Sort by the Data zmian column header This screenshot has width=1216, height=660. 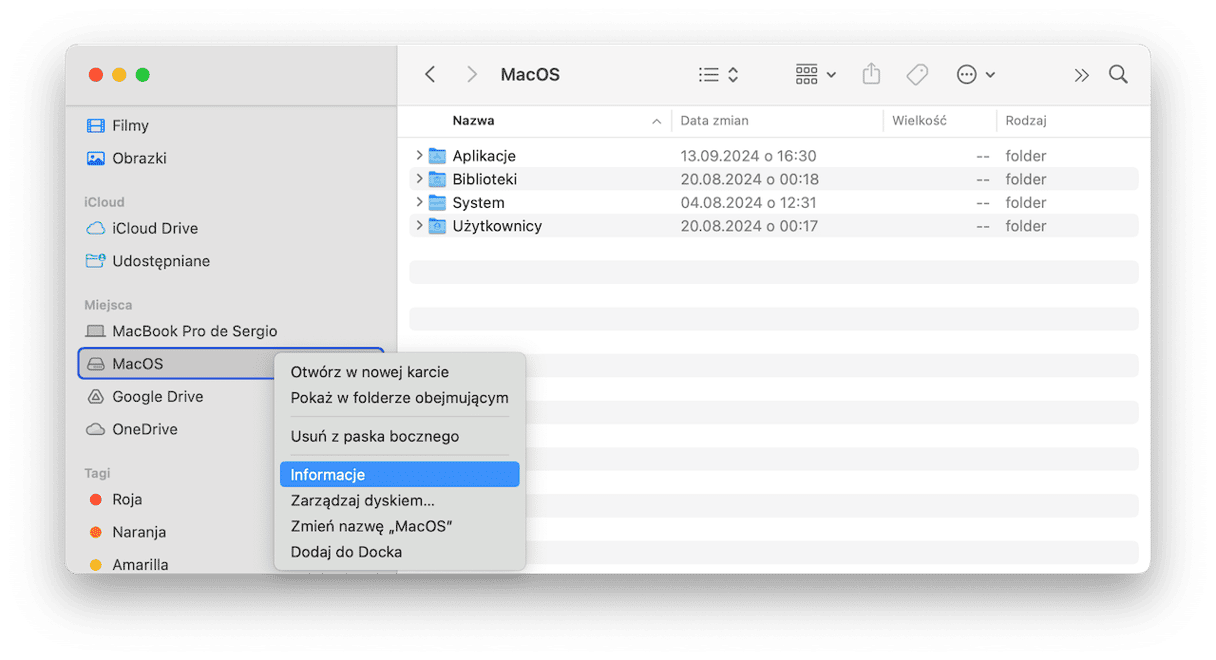pos(714,121)
